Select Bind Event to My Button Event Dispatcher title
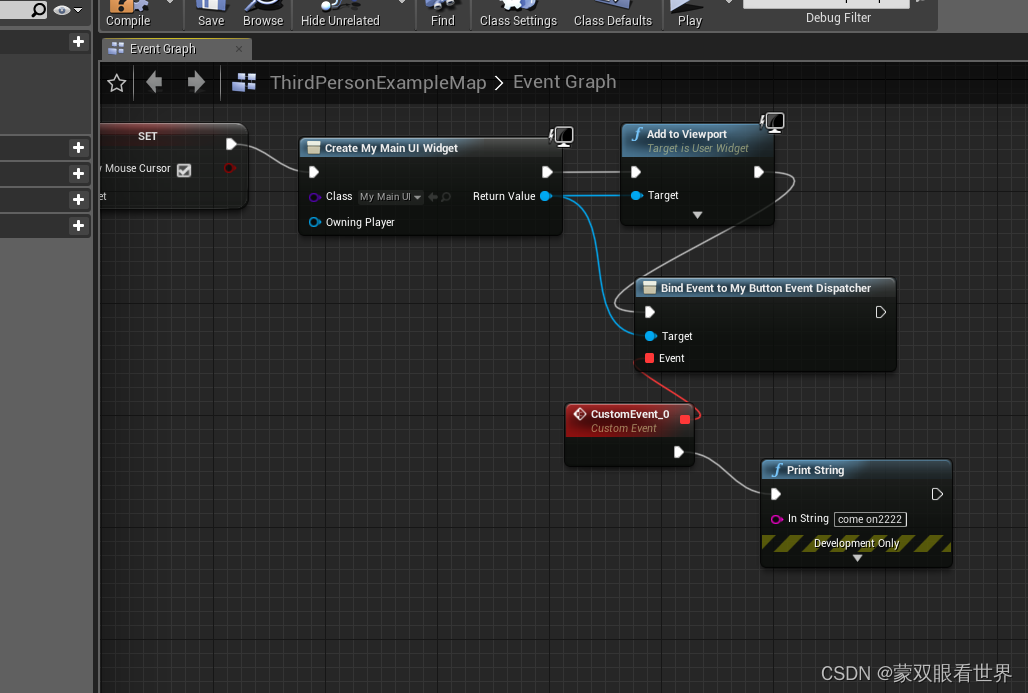This screenshot has width=1028, height=693. 766,288
